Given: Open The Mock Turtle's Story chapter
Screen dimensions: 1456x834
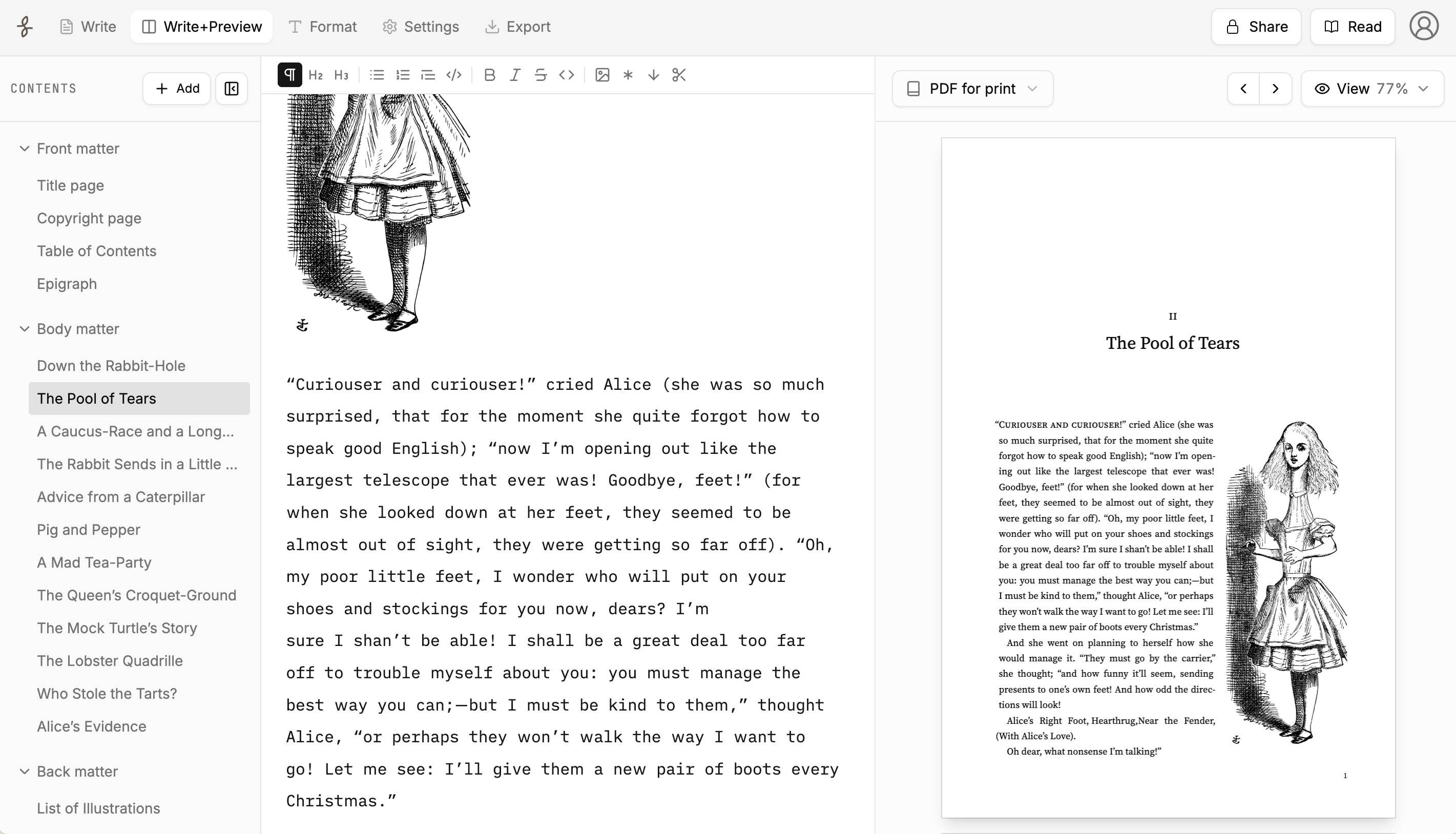Looking at the screenshot, I should (139, 629).
